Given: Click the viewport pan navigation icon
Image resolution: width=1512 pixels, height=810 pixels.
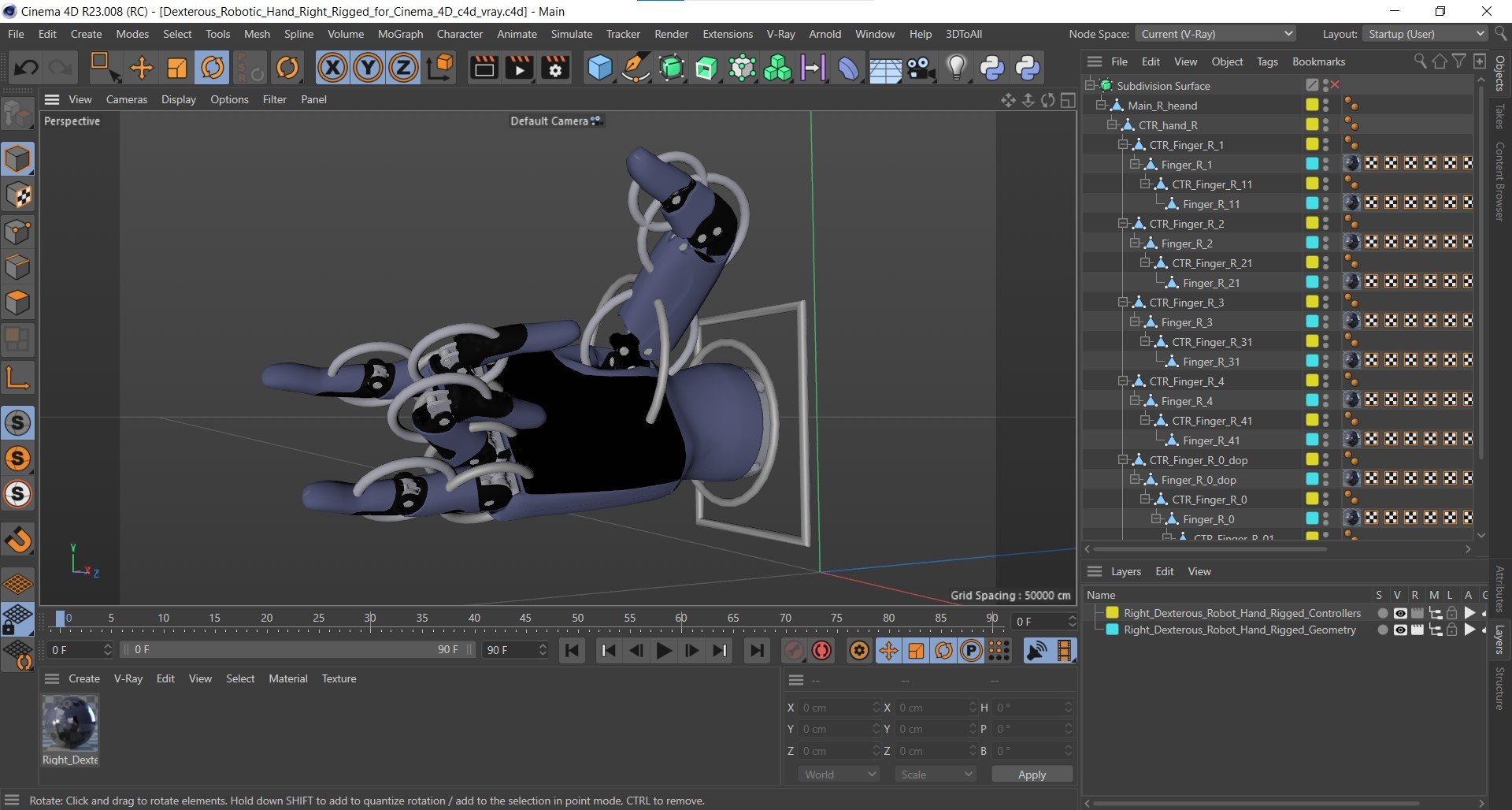Looking at the screenshot, I should pyautogui.click(x=1008, y=100).
